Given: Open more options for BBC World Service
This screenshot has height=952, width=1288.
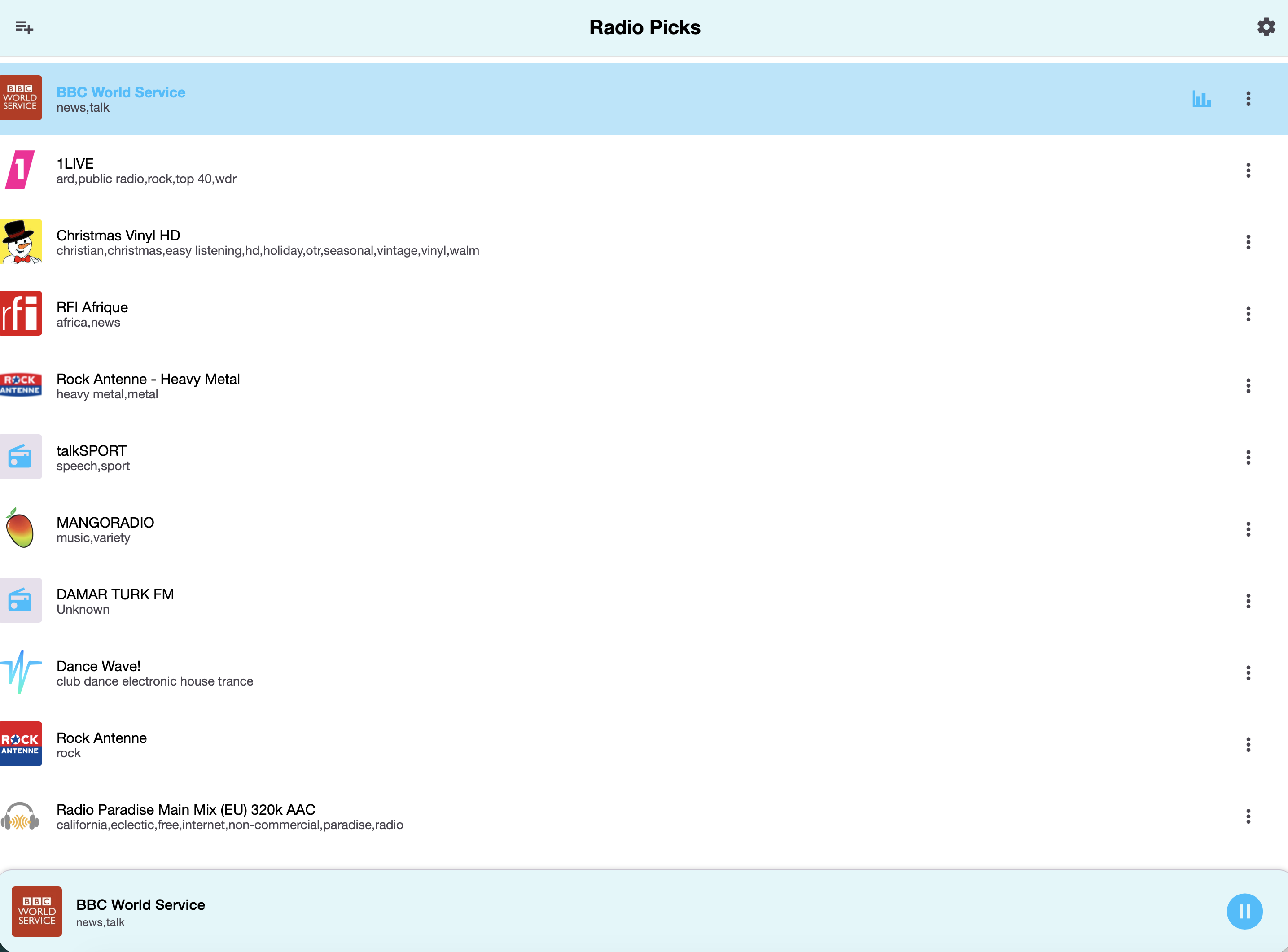Looking at the screenshot, I should [1248, 99].
